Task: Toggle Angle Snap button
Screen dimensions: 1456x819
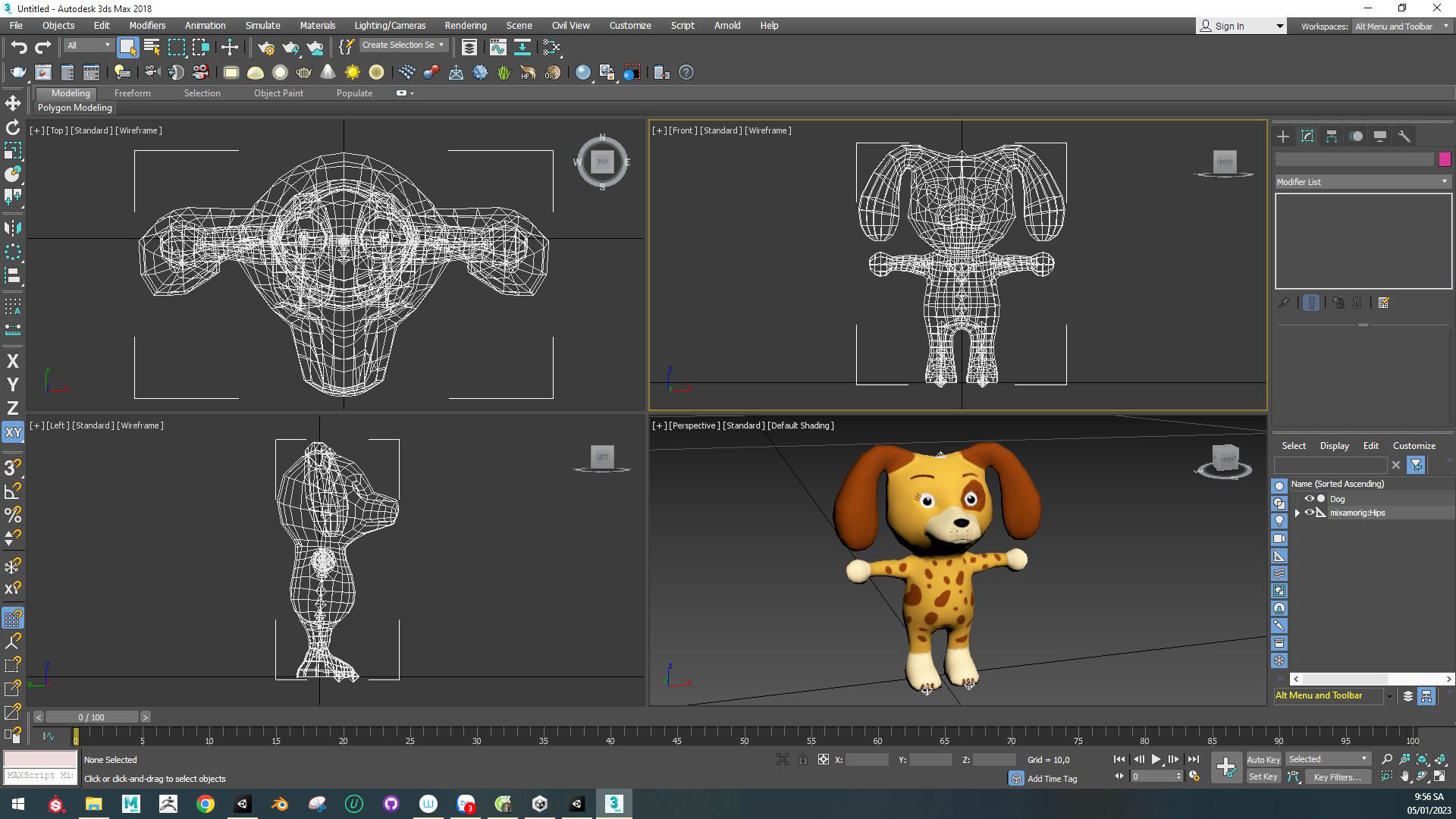Action: point(13,491)
